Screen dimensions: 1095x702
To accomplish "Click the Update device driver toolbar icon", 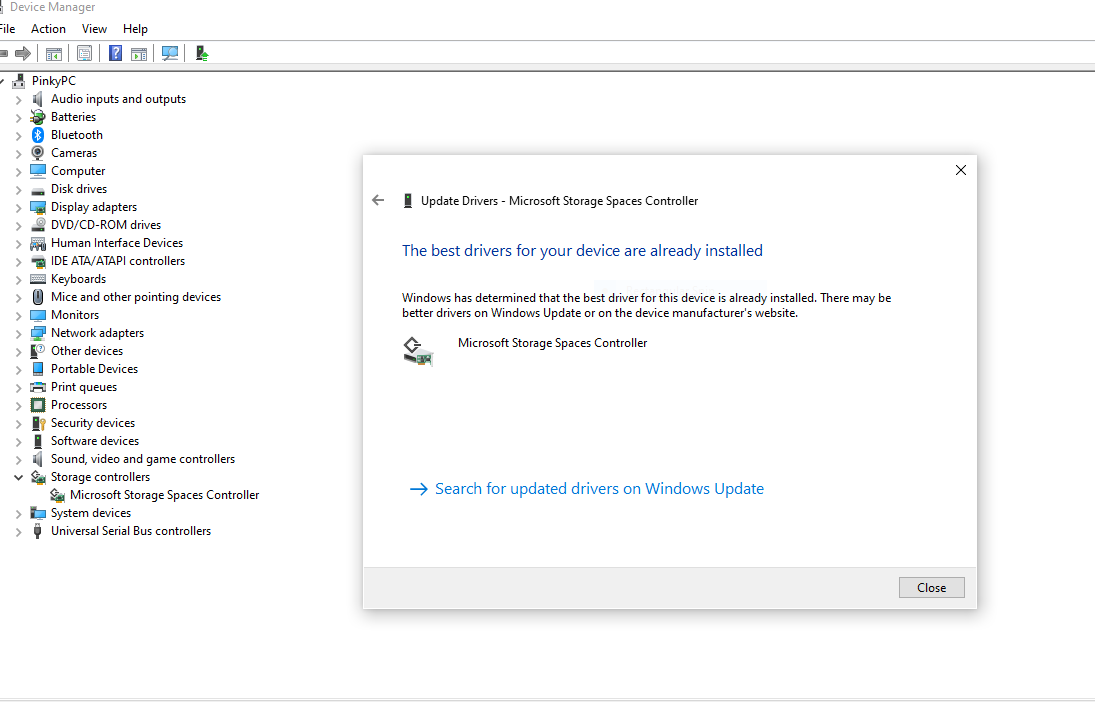I will click(x=202, y=53).
